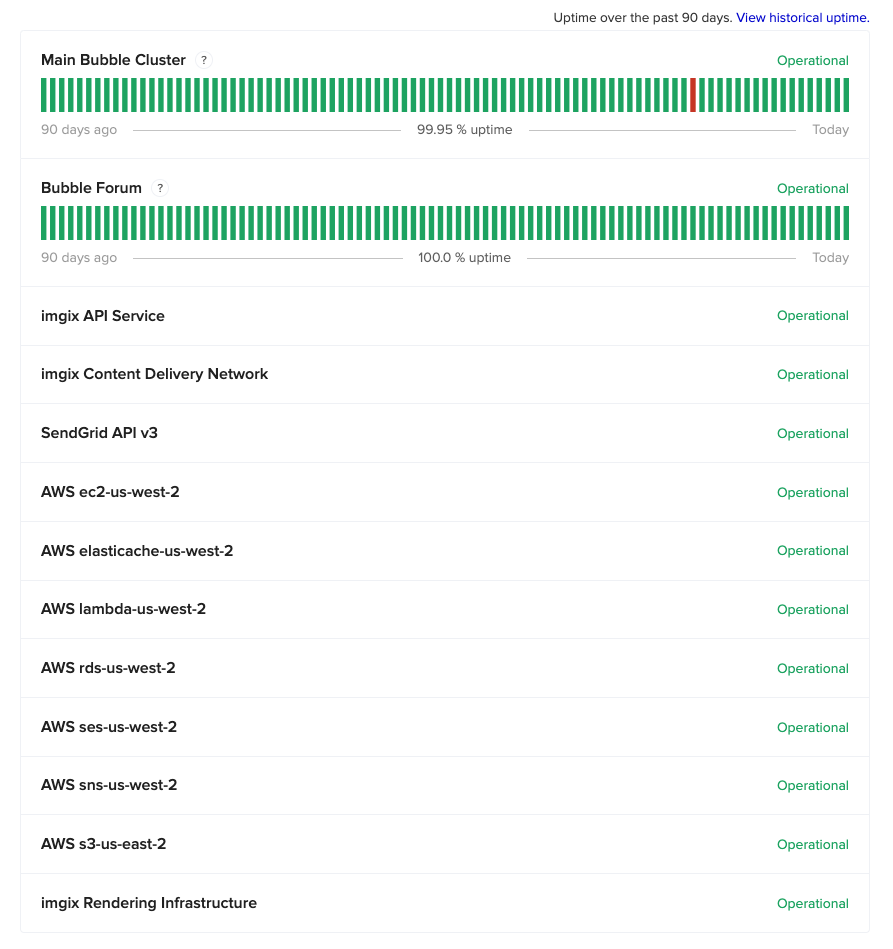Click the Operational status for Main Bubble Cluster
Image resolution: width=893 pixels, height=949 pixels.
tap(812, 60)
